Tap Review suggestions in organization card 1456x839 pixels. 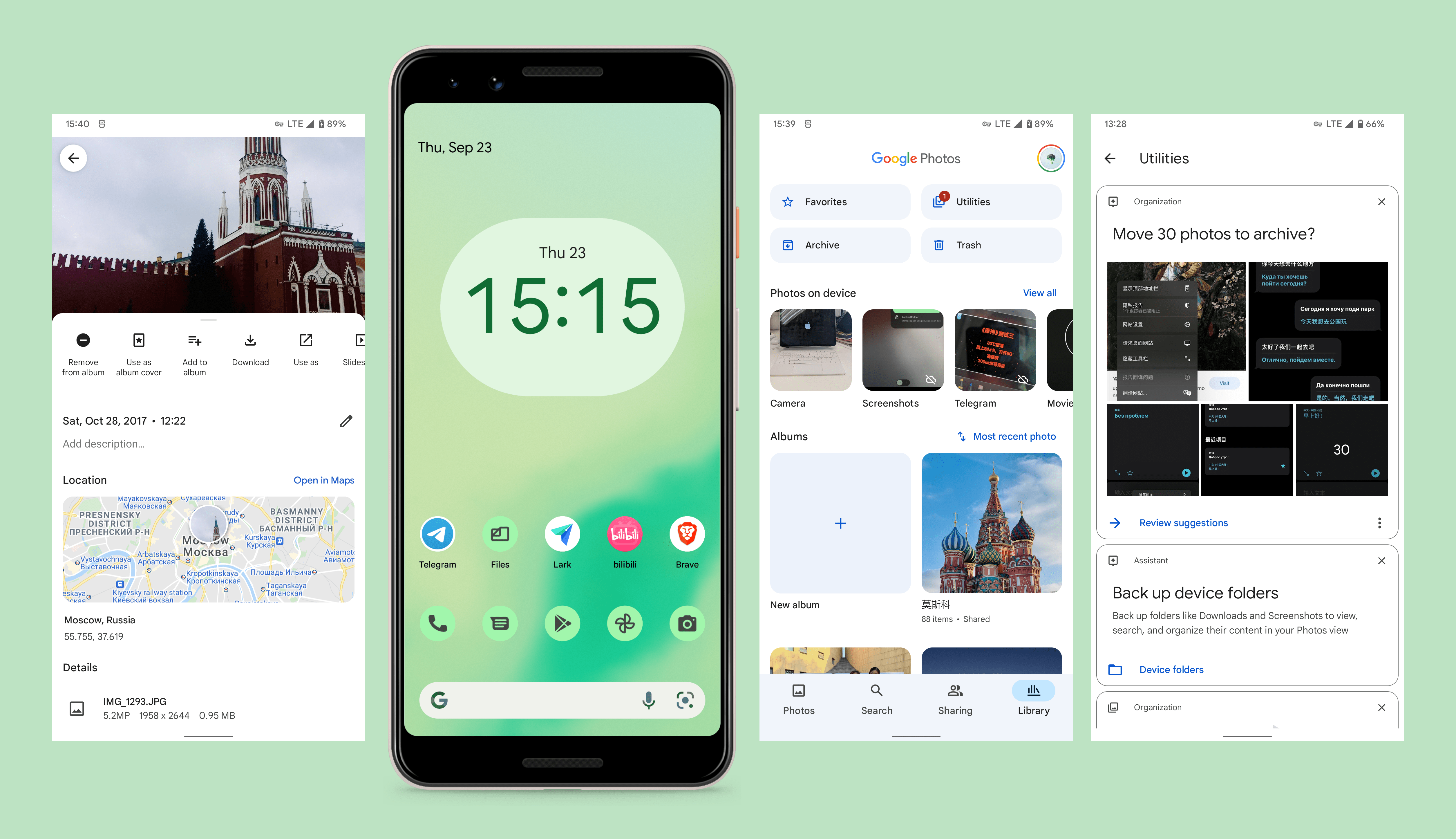1184,522
